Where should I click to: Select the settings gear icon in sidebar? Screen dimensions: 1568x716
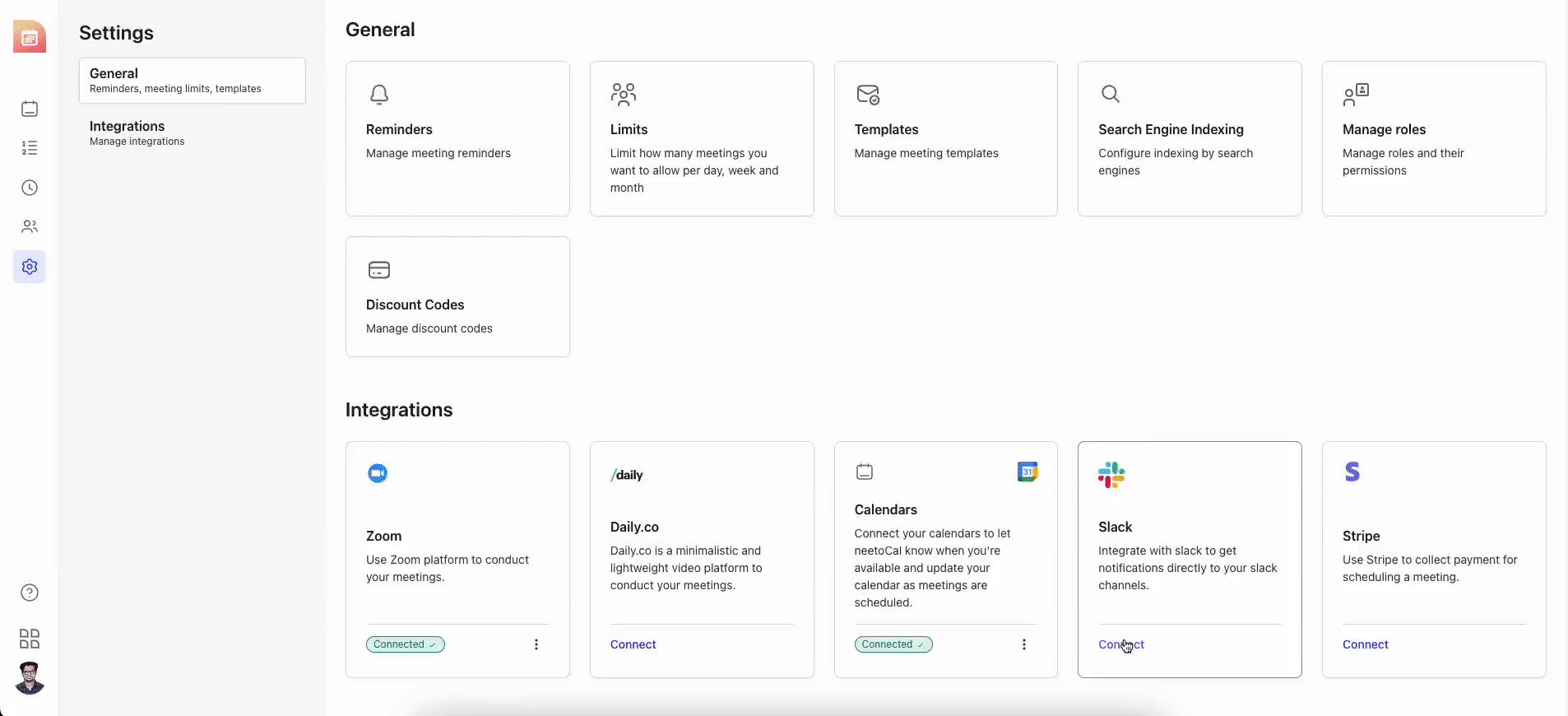[x=30, y=267]
